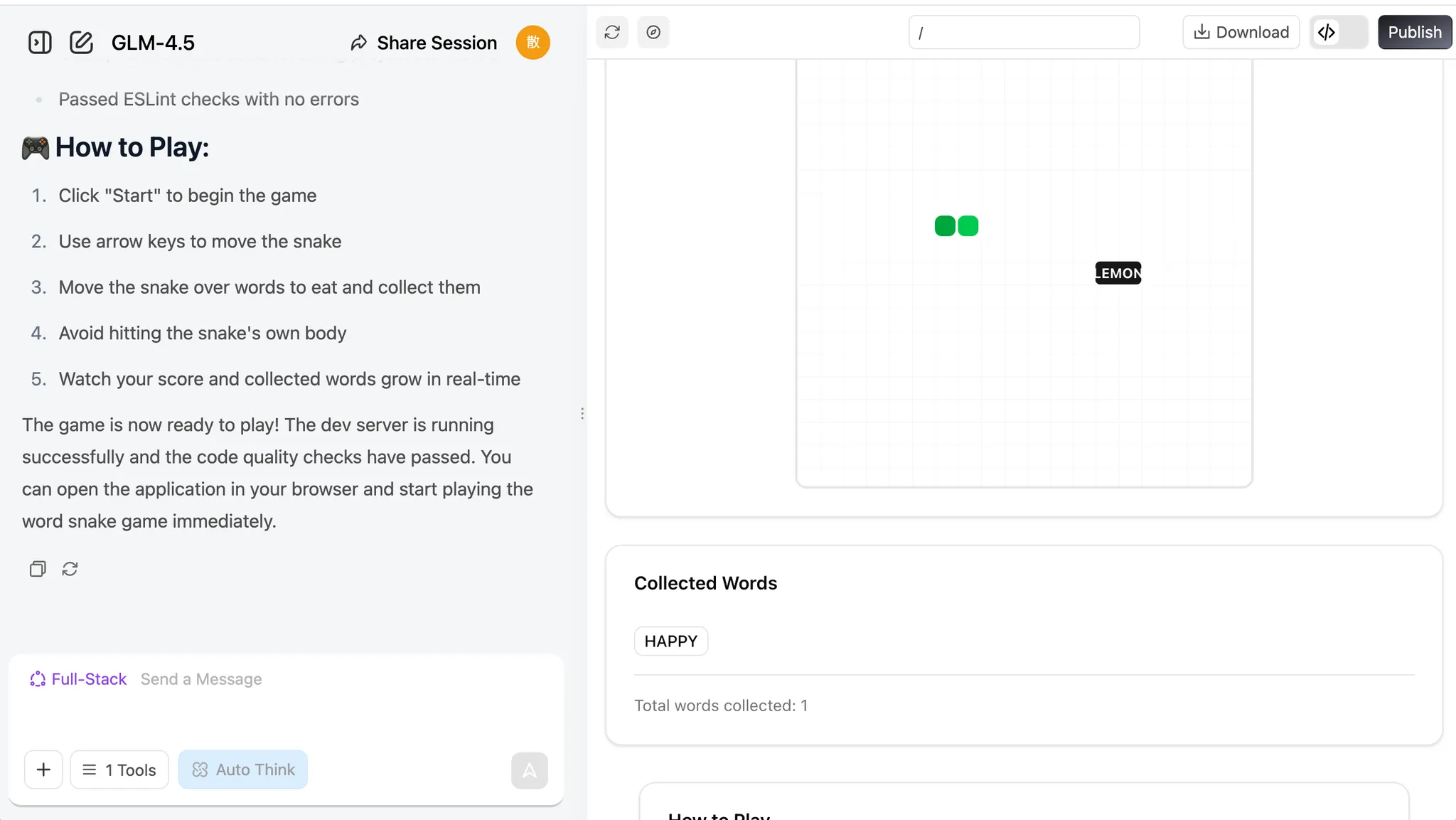
Task: Switch the Full-Stack mode selector
Action: [x=78, y=679]
